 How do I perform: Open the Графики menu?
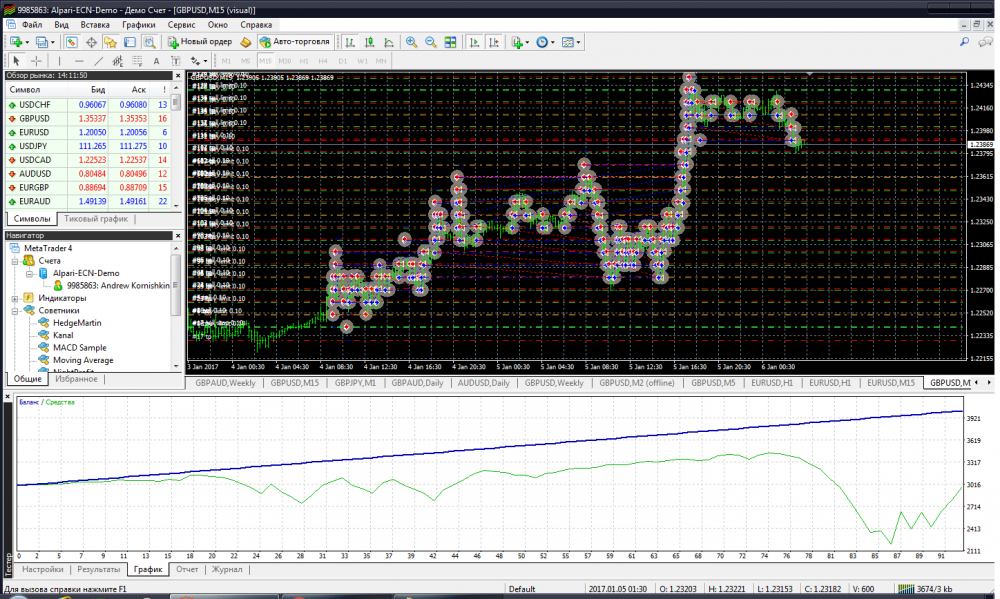pyautogui.click(x=138, y=25)
